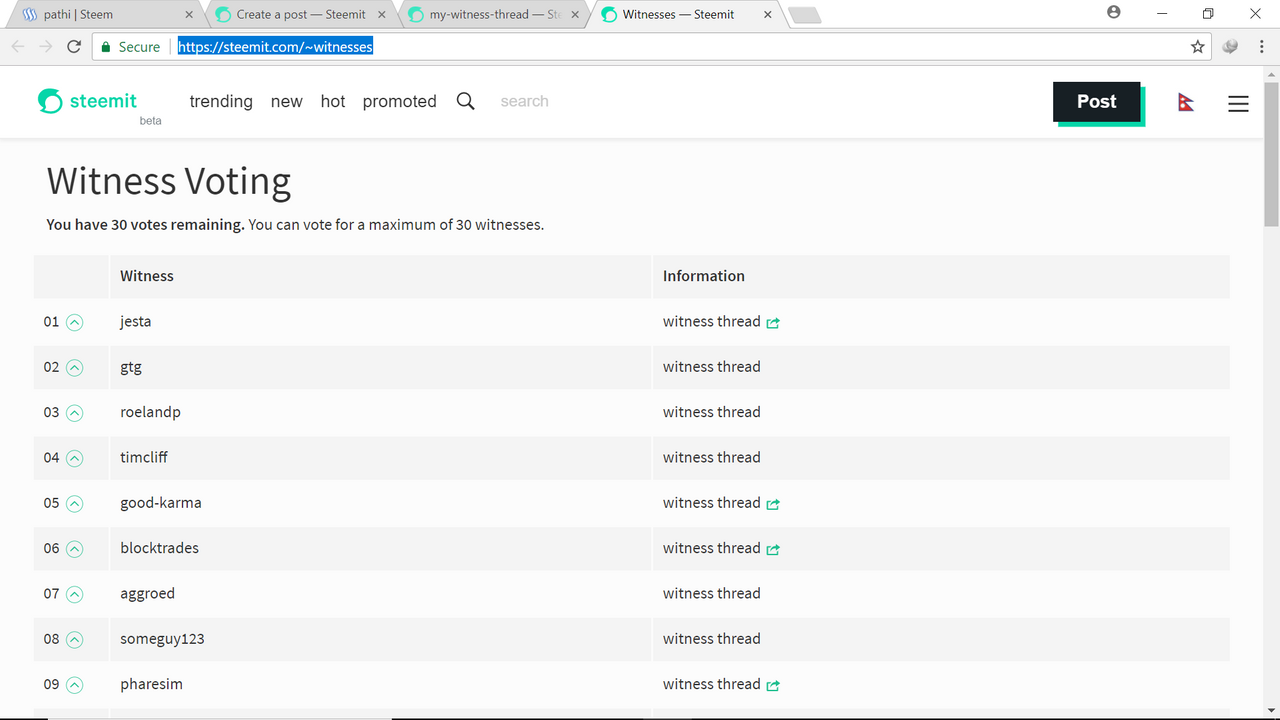The width and height of the screenshot is (1280, 720).
Task: Click the Nepal flag avatar icon
Action: pyautogui.click(x=1186, y=102)
